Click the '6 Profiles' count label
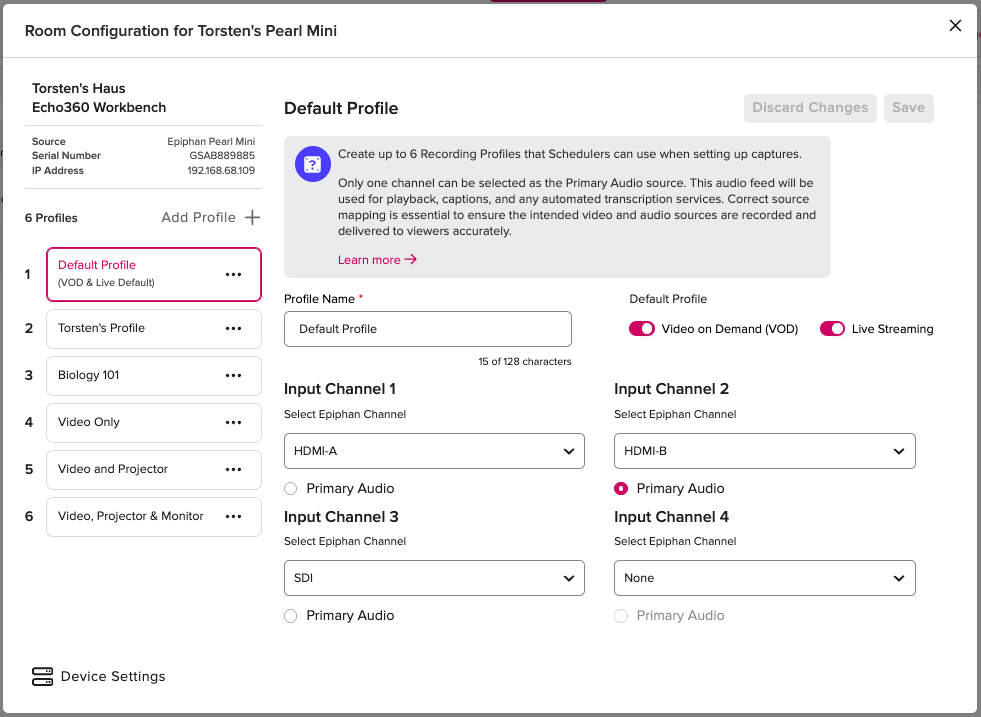The height and width of the screenshot is (717, 981). pyautogui.click(x=51, y=218)
